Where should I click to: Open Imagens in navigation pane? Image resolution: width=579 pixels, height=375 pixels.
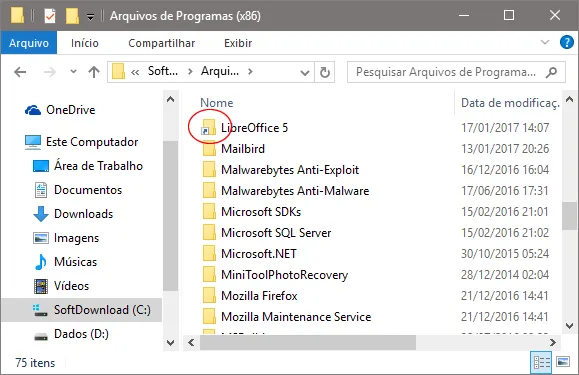(x=66, y=238)
